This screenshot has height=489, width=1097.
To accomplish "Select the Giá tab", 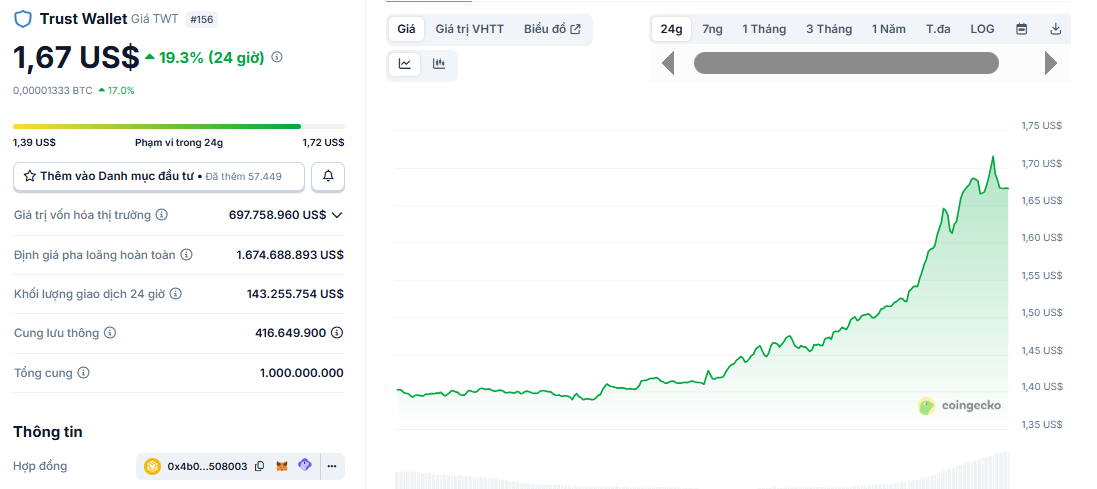I will 406,29.
